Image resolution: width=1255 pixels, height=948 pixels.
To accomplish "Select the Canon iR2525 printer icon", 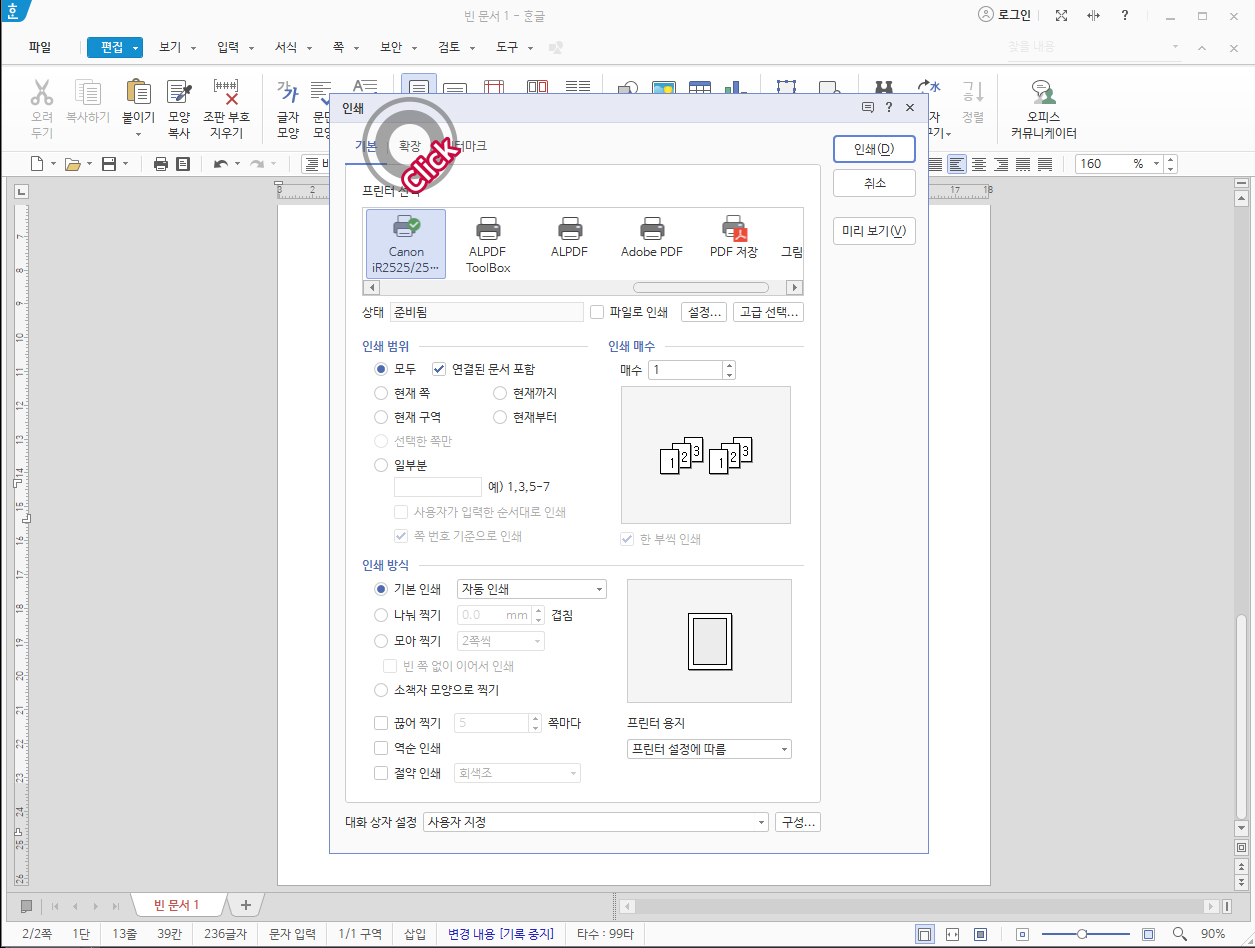I will (406, 243).
